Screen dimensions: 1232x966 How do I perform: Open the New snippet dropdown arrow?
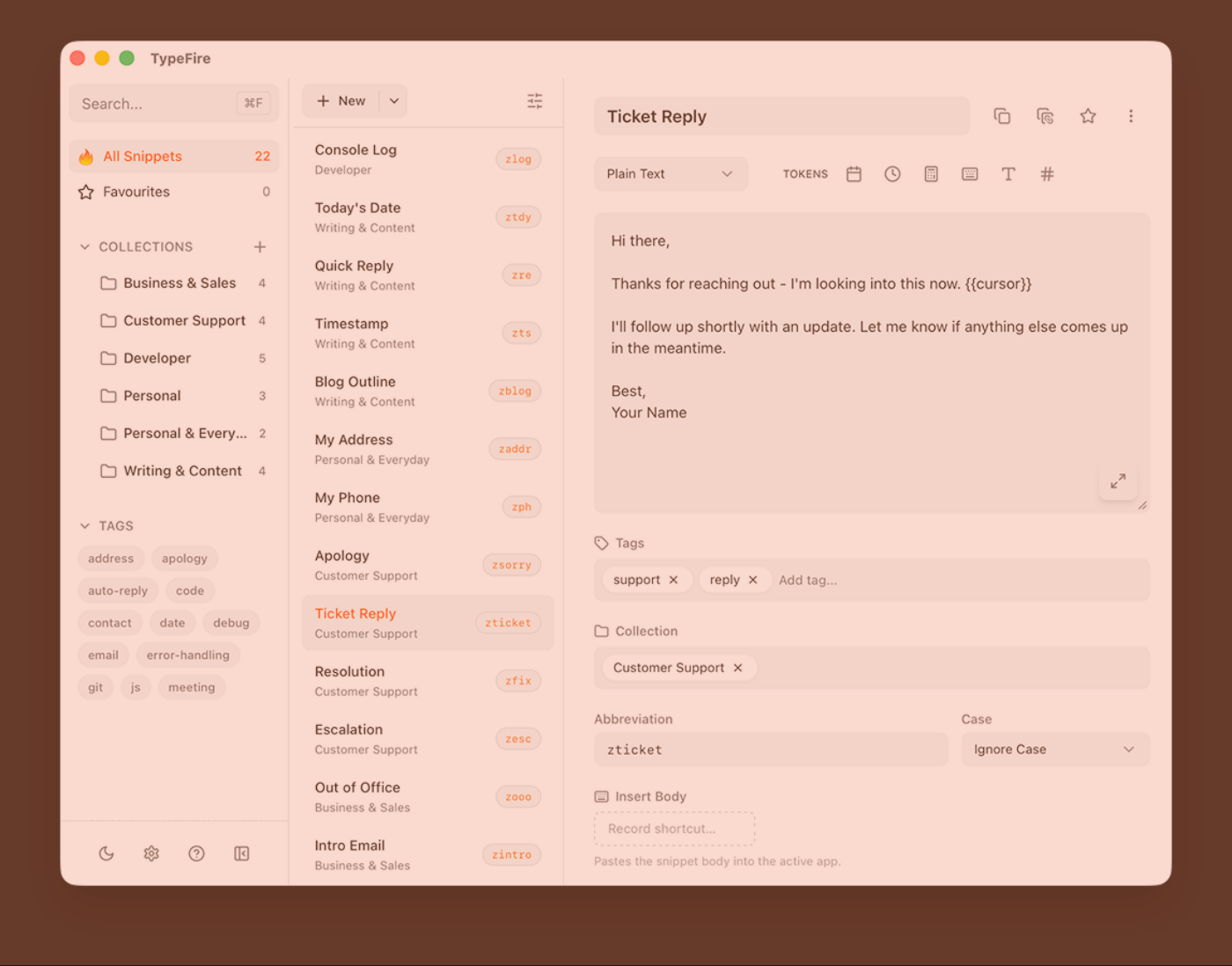[x=394, y=101]
